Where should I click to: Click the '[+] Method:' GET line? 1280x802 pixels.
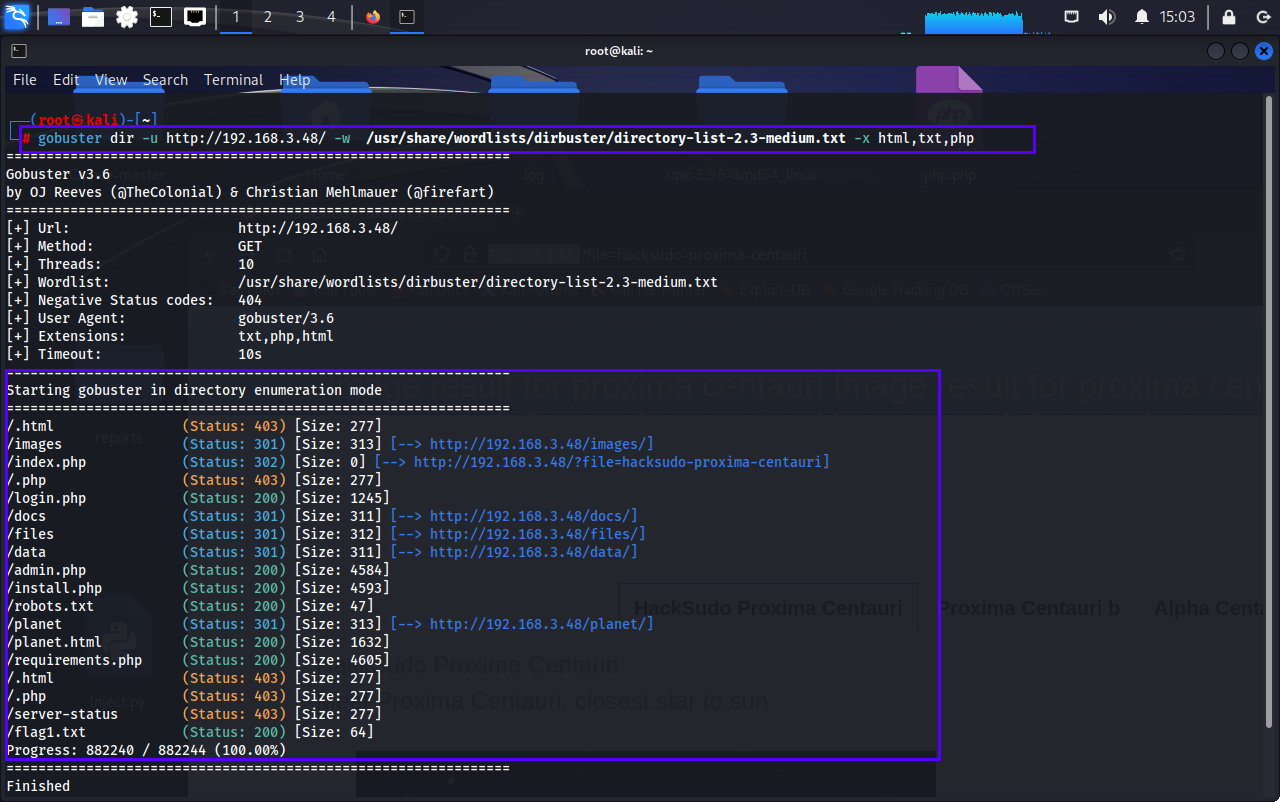(x=134, y=246)
